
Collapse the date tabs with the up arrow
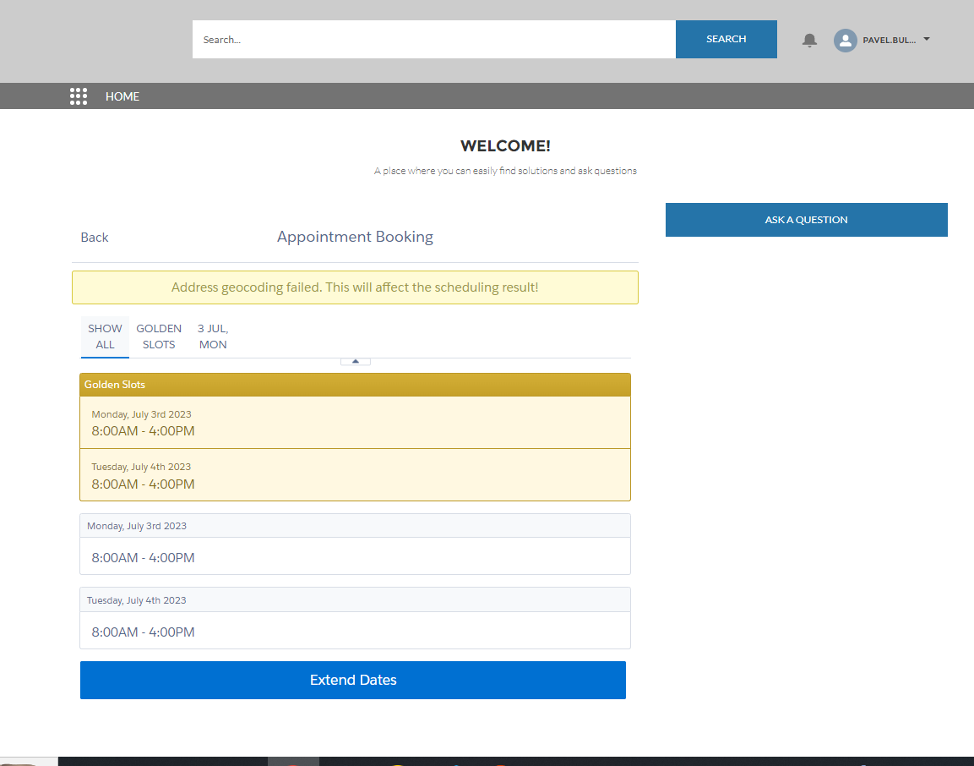(x=355, y=360)
